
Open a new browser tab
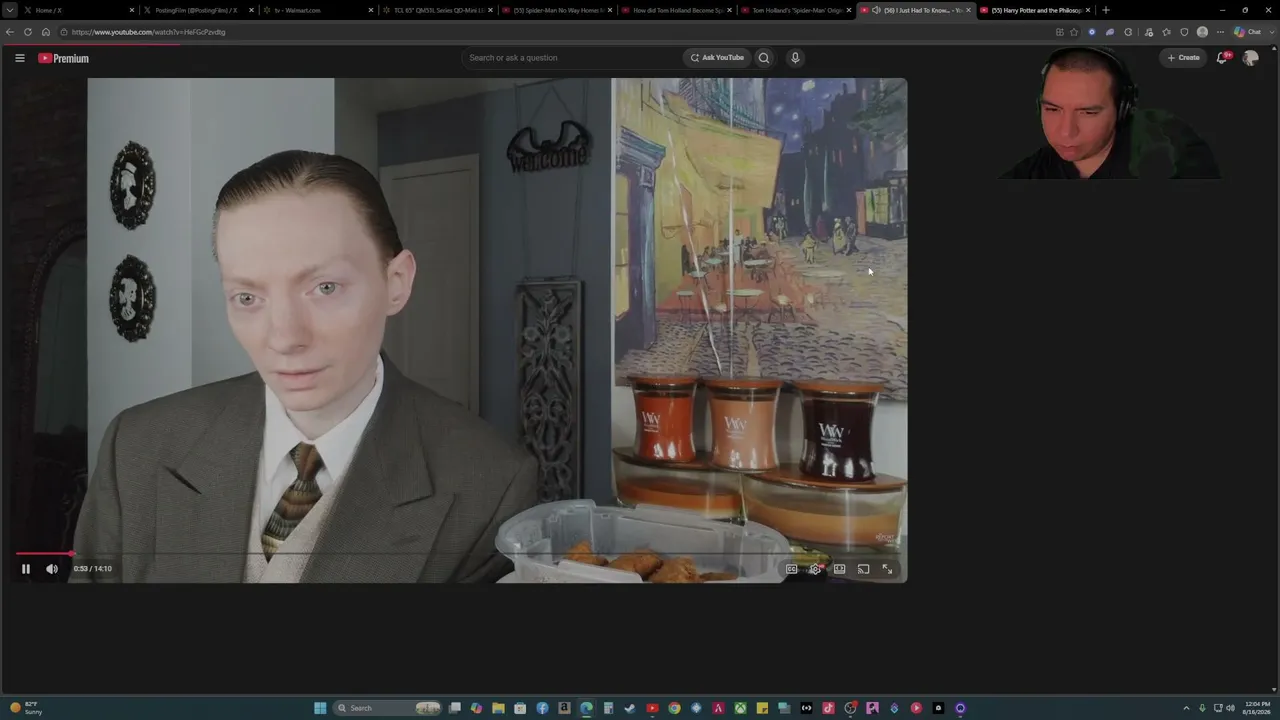[x=1105, y=10]
